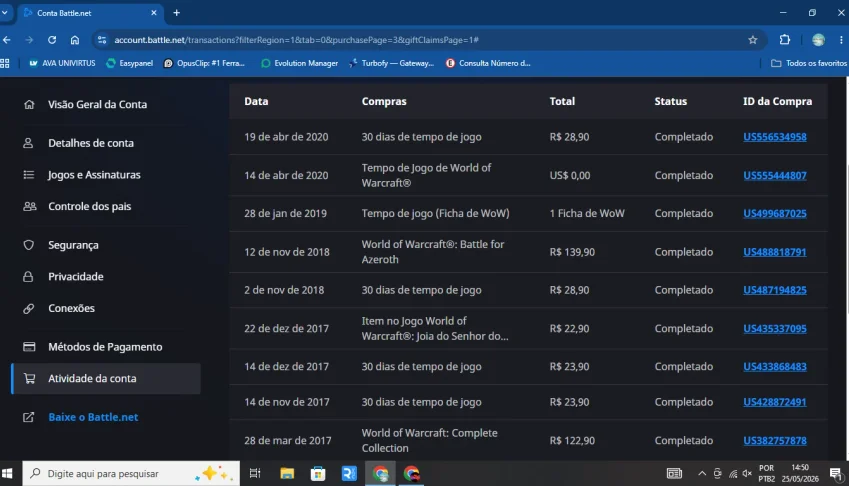
Task: Open purchase ID US487194825
Action: 775,290
